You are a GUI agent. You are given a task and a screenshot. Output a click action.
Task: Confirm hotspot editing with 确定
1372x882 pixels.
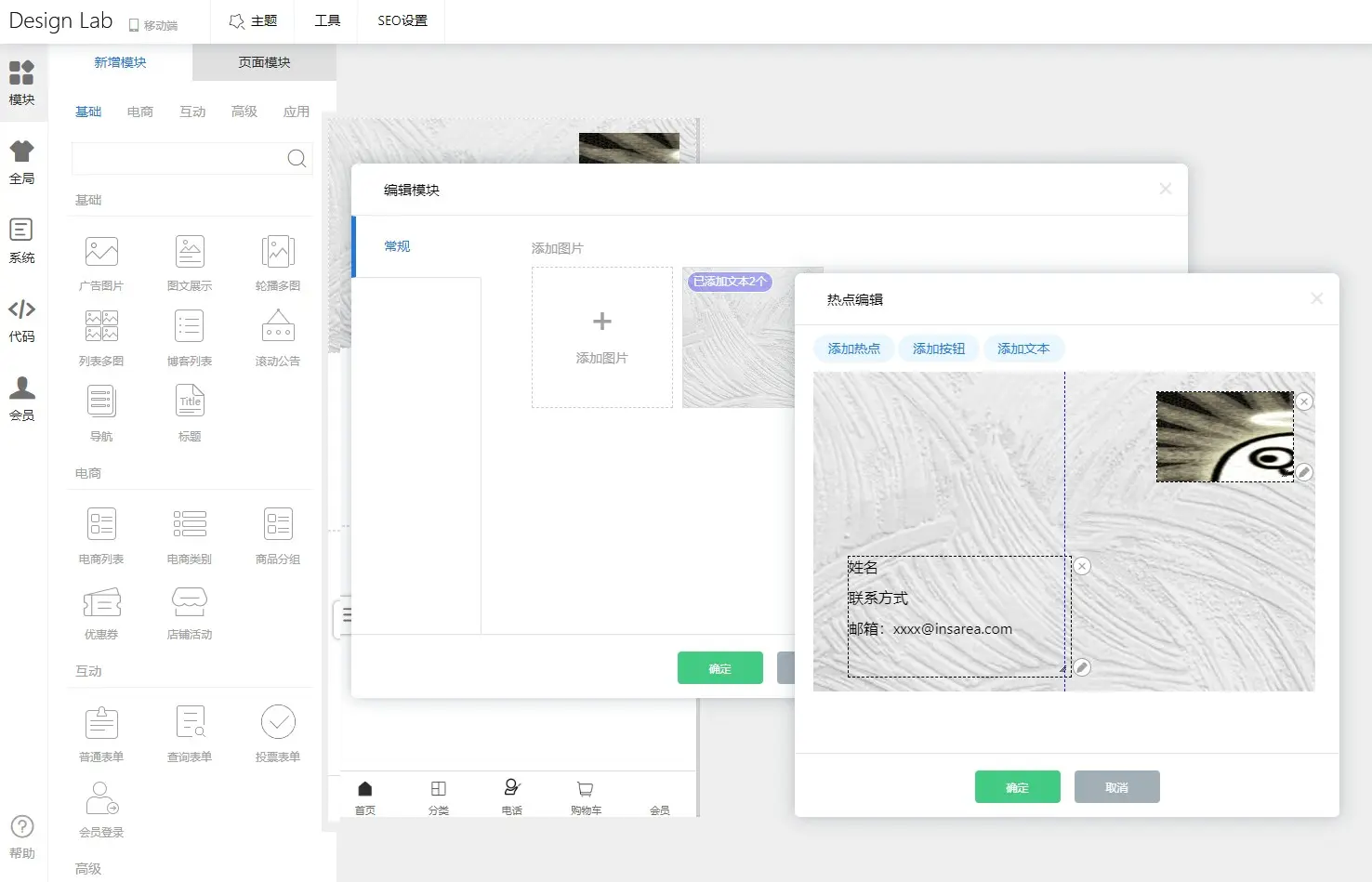tap(1017, 787)
